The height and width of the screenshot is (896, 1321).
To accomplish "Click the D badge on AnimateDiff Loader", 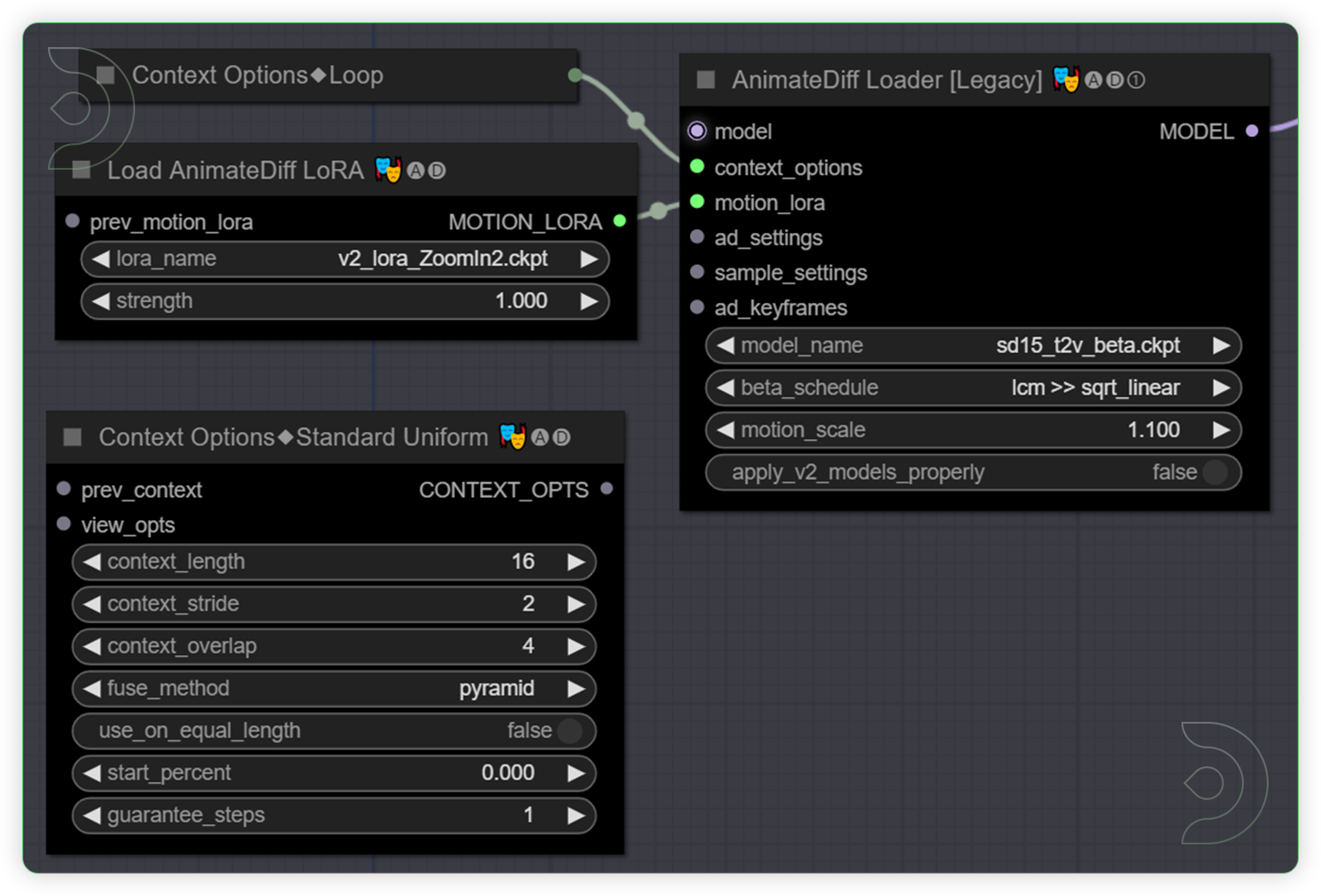I will [1115, 80].
